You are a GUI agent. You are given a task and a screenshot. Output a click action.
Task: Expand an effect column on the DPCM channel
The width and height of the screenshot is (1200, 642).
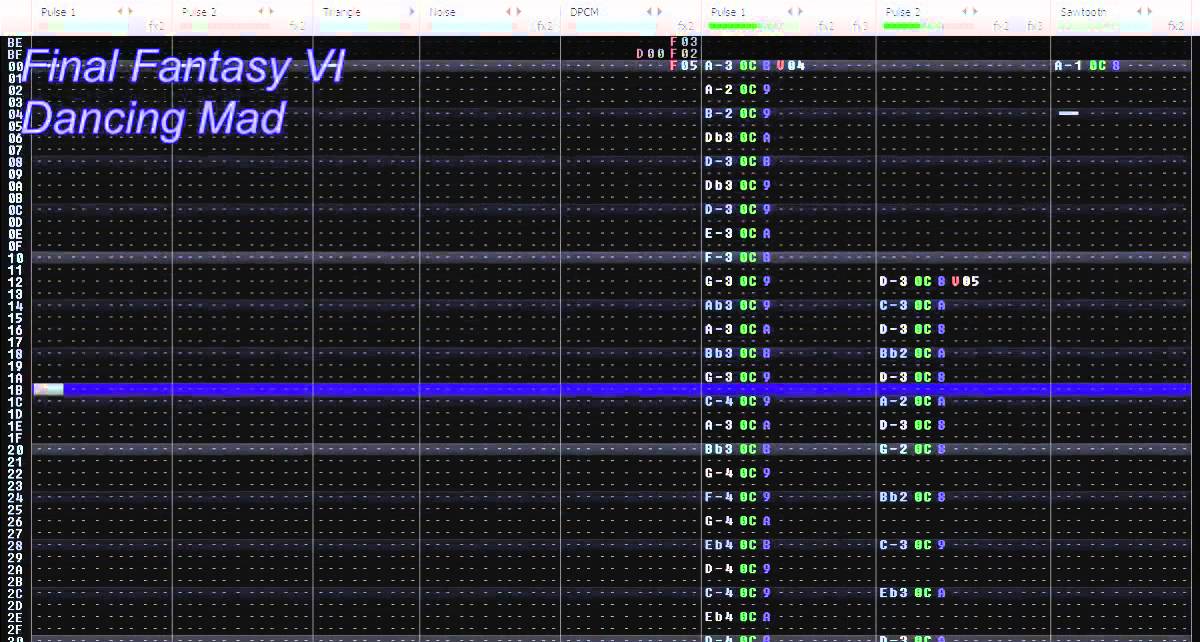pos(660,12)
